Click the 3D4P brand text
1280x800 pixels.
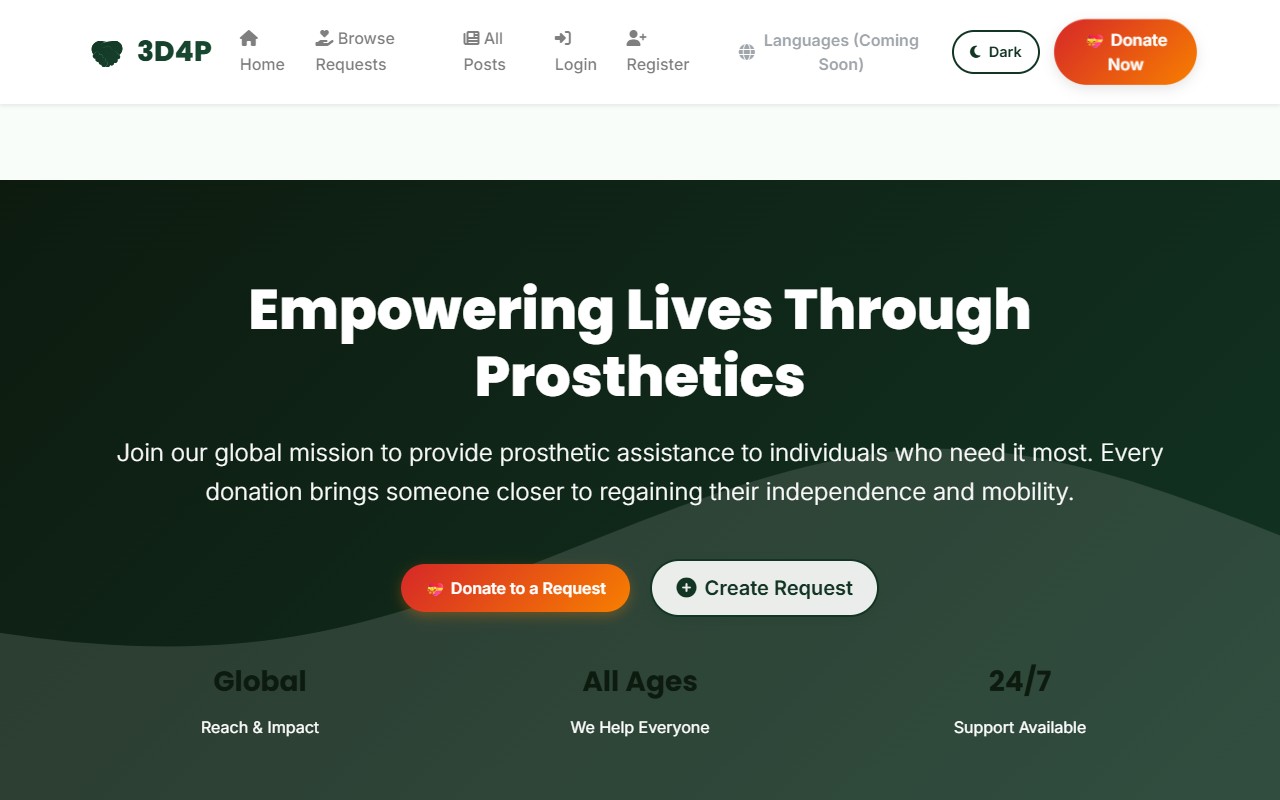pos(174,52)
